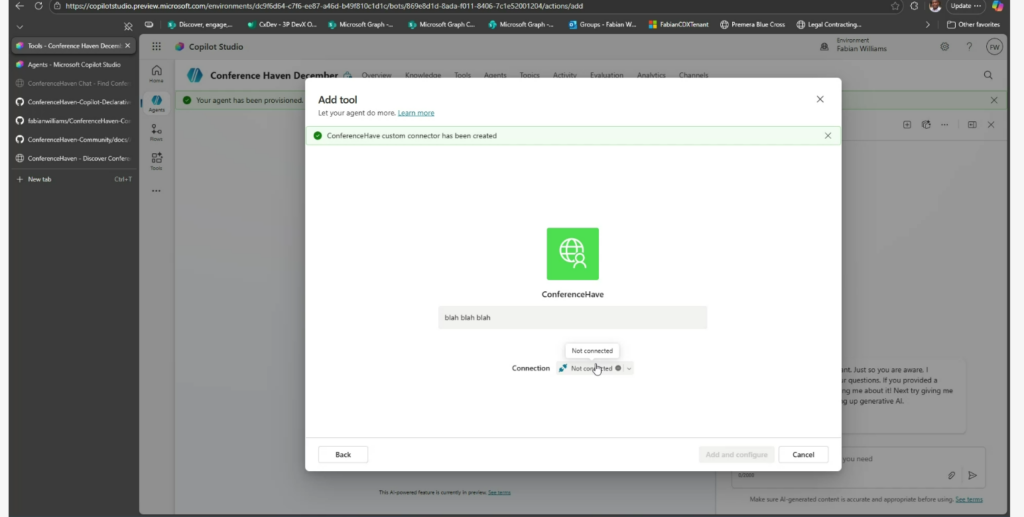
Task: Open Tools in the left navigation rail
Action: [x=156, y=161]
